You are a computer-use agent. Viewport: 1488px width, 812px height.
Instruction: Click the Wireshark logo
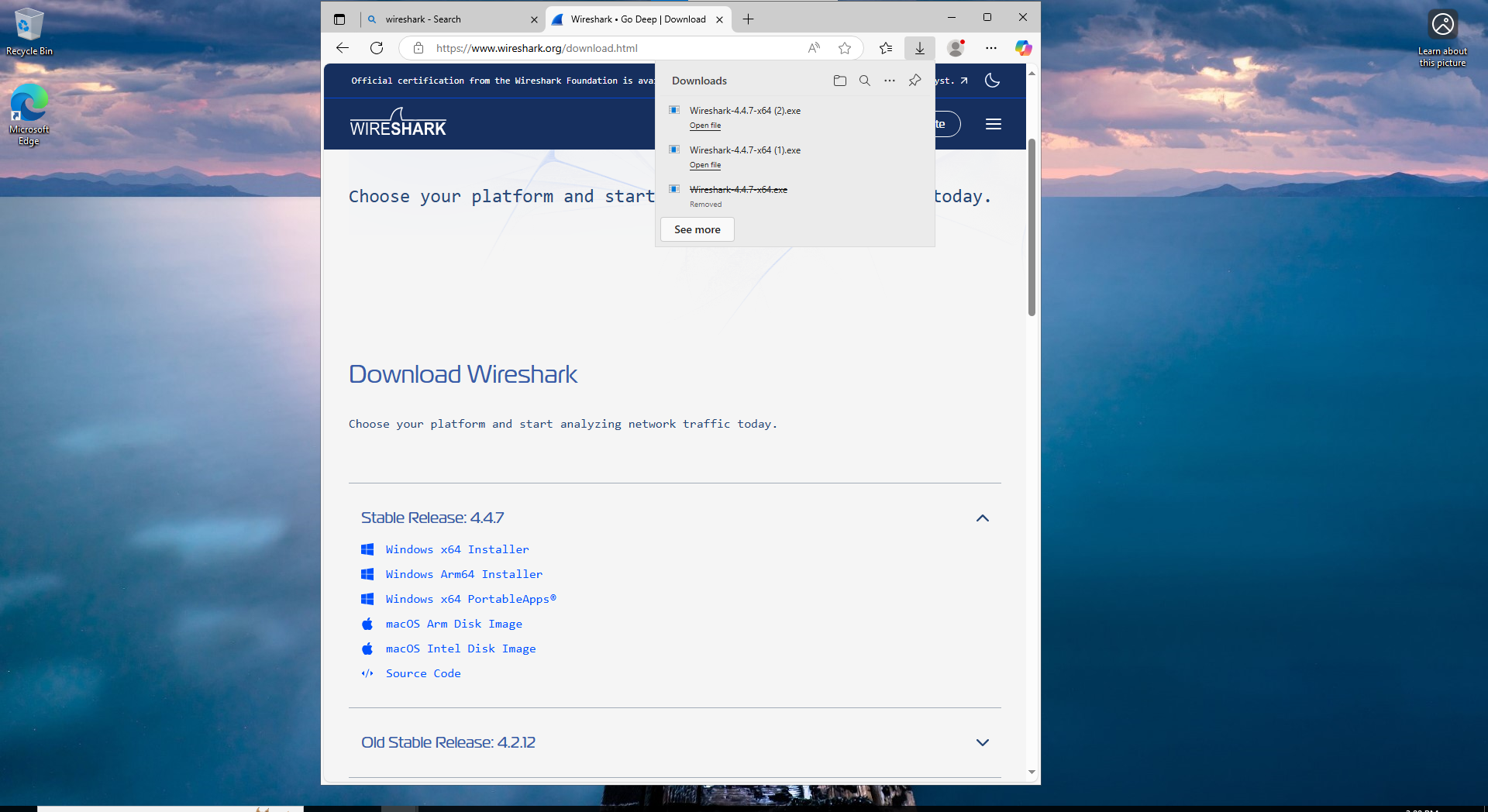[x=398, y=123]
